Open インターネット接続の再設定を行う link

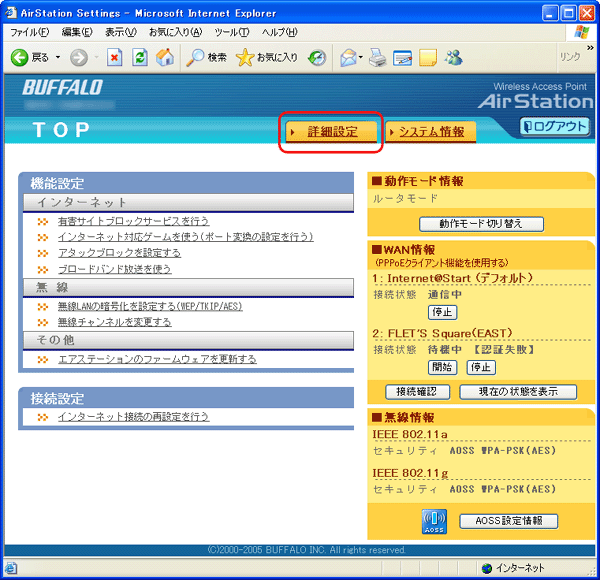pyautogui.click(x=134, y=417)
